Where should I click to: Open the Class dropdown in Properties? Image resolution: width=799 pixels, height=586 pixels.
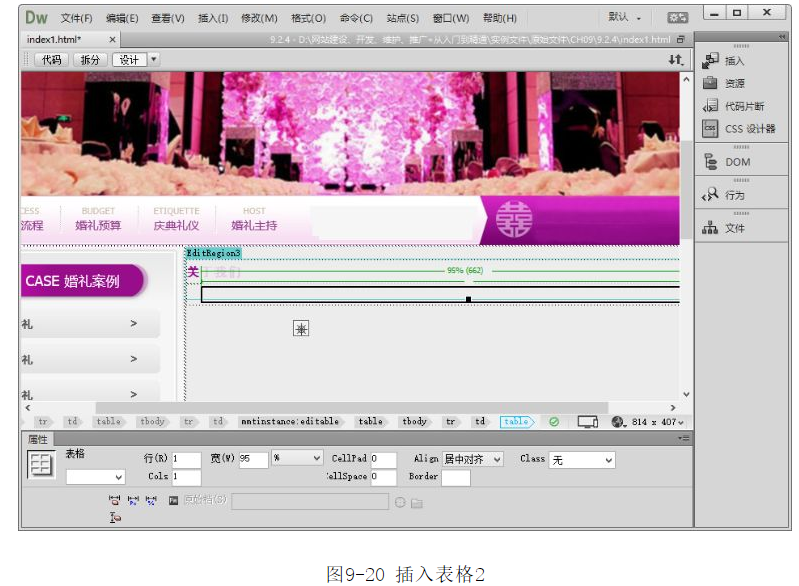tap(582, 460)
